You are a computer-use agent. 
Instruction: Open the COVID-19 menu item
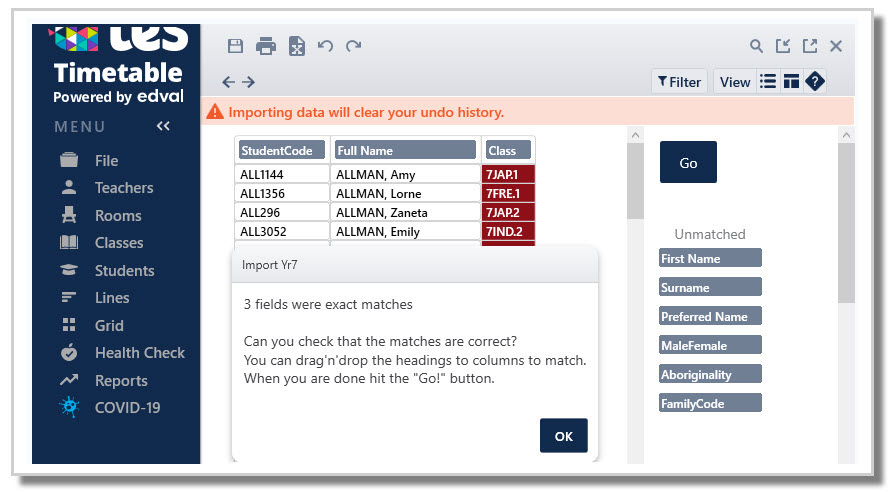point(127,408)
